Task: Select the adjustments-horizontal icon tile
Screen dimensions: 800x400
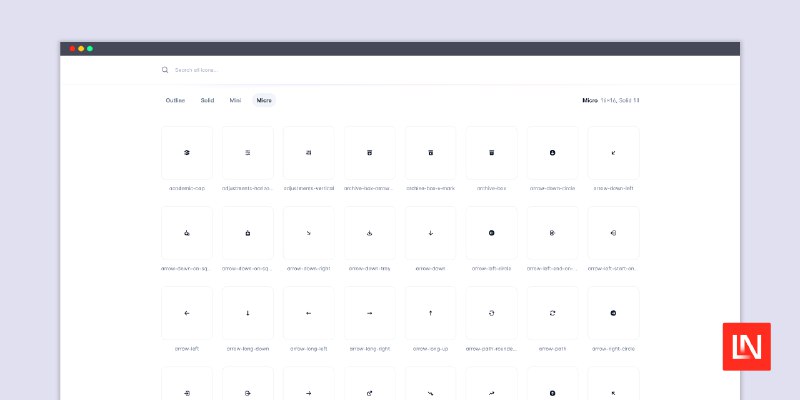Action: 247,153
